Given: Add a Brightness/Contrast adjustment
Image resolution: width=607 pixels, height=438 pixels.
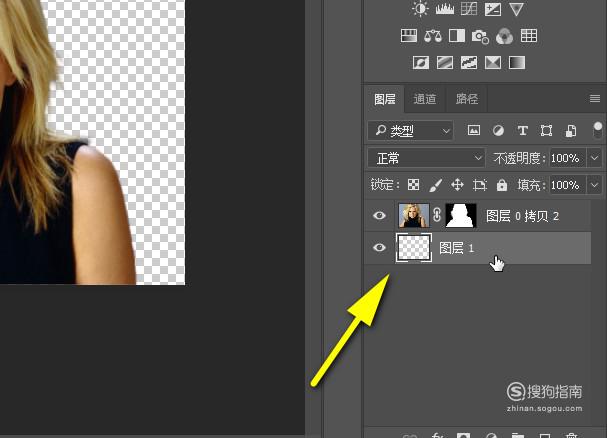Looking at the screenshot, I should click(x=420, y=9).
